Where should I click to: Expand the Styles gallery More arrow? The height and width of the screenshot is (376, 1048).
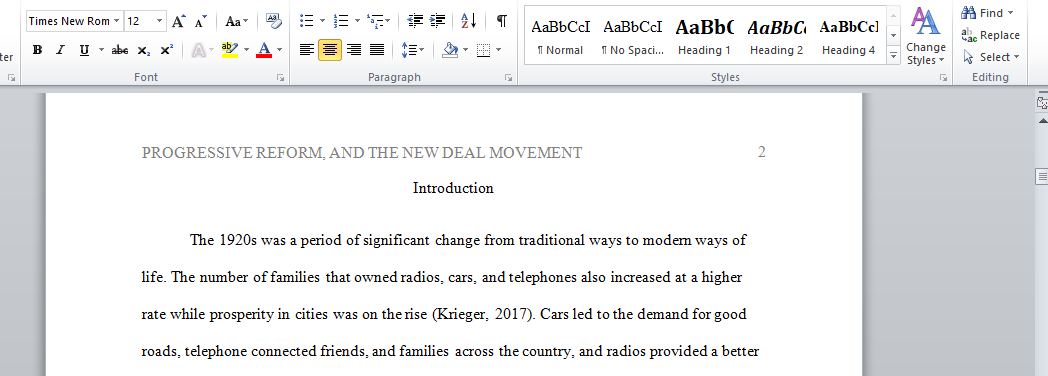[894, 56]
